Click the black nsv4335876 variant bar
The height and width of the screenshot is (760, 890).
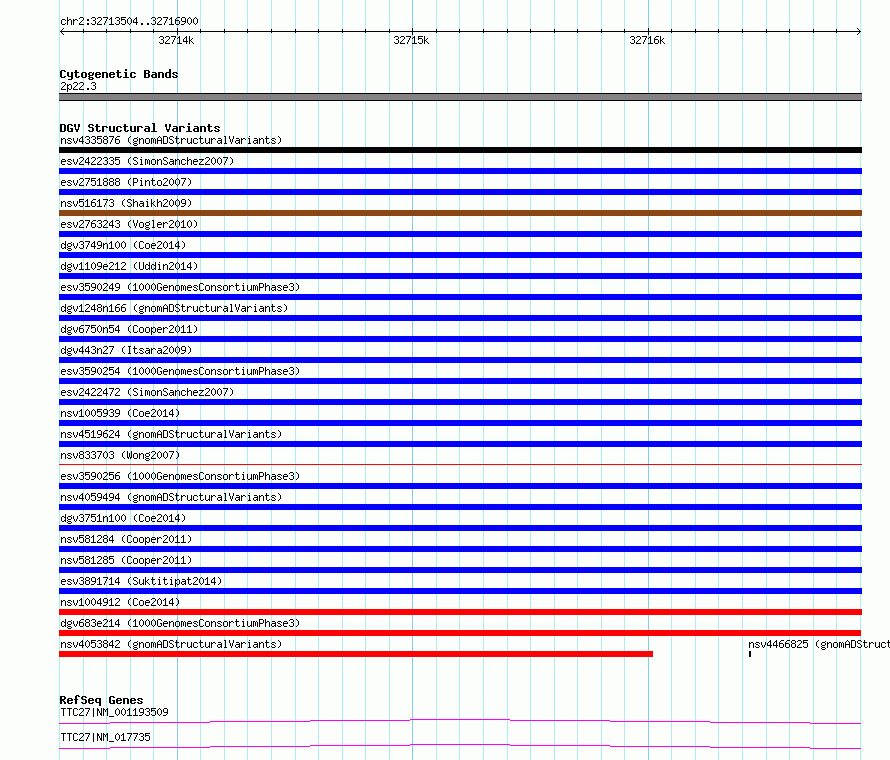pyautogui.click(x=460, y=150)
